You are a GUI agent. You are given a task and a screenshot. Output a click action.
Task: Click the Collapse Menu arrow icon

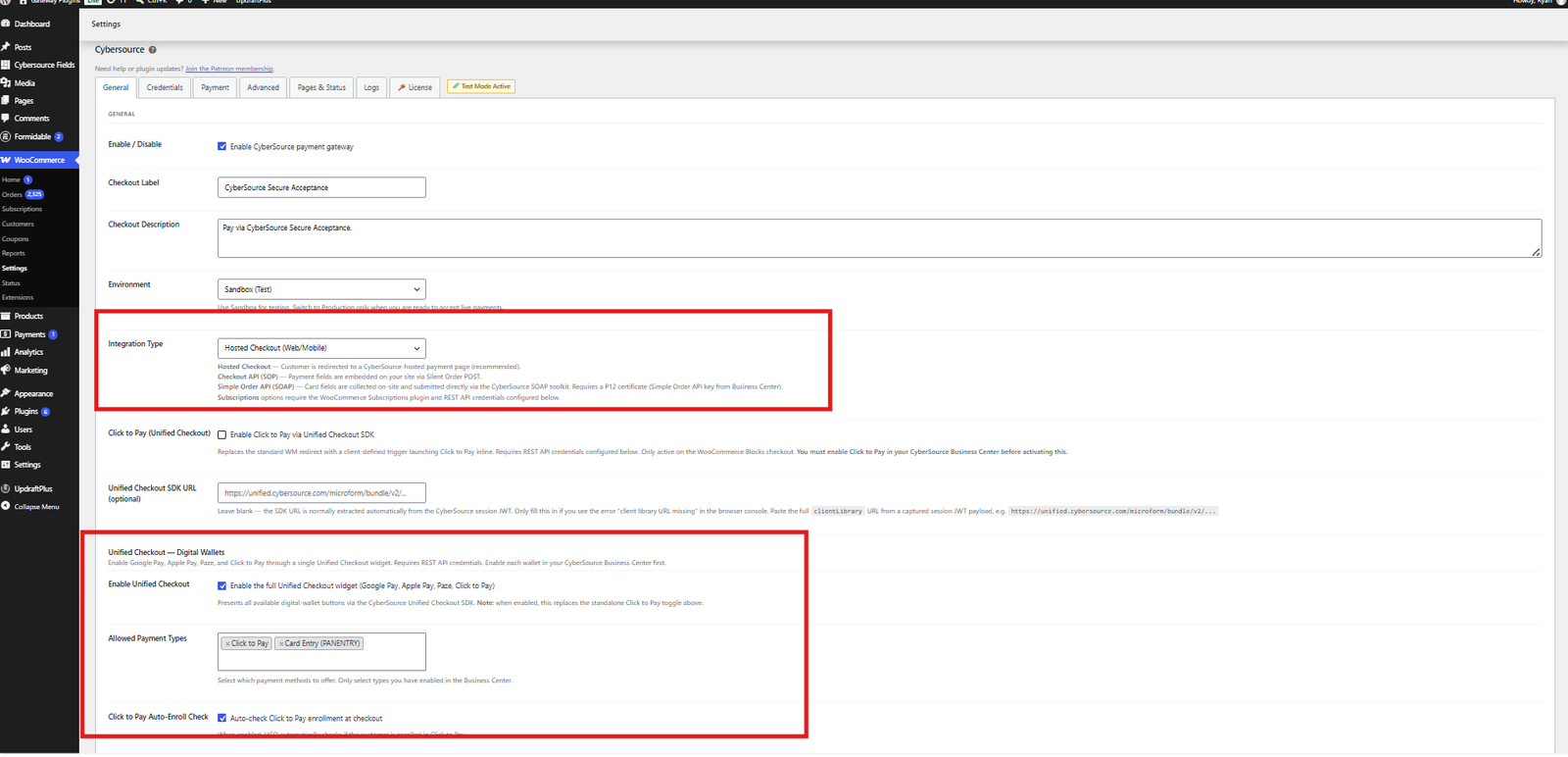tap(6, 507)
